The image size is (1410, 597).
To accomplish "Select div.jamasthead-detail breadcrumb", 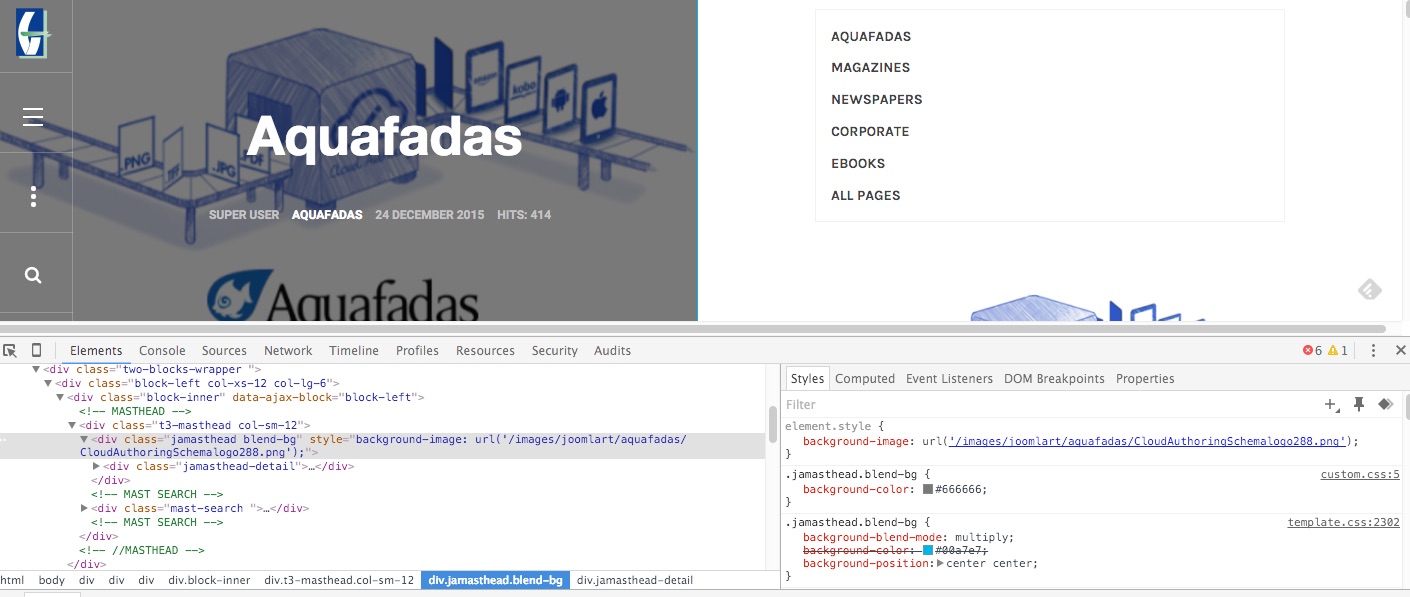I will pos(635,580).
